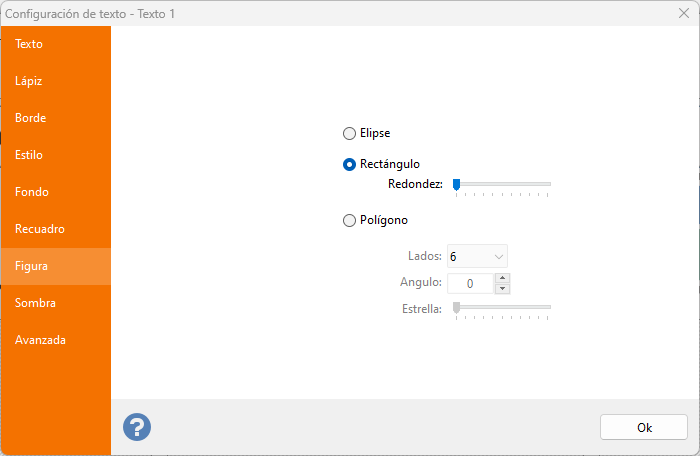Screen dimensions: 700x456
Task: Click the Redondez slider track
Action: coord(505,184)
